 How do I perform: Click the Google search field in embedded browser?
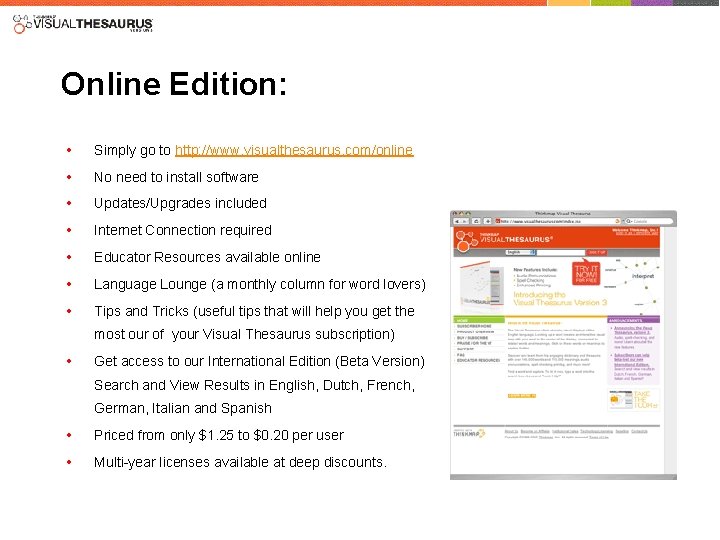click(x=649, y=221)
